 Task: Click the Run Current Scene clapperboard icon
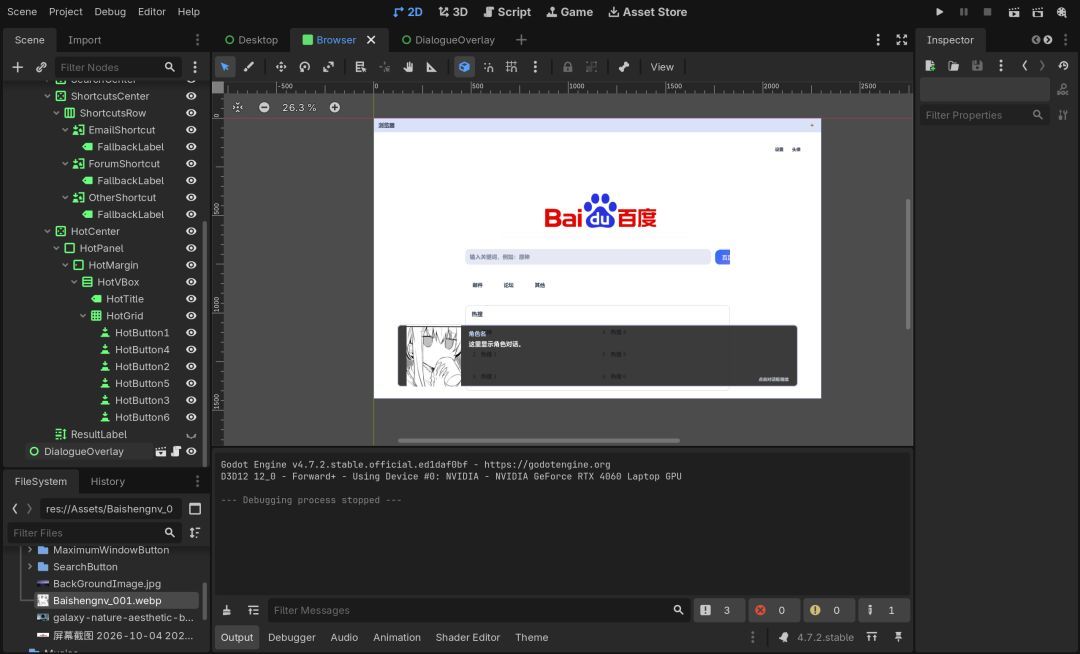(1014, 12)
